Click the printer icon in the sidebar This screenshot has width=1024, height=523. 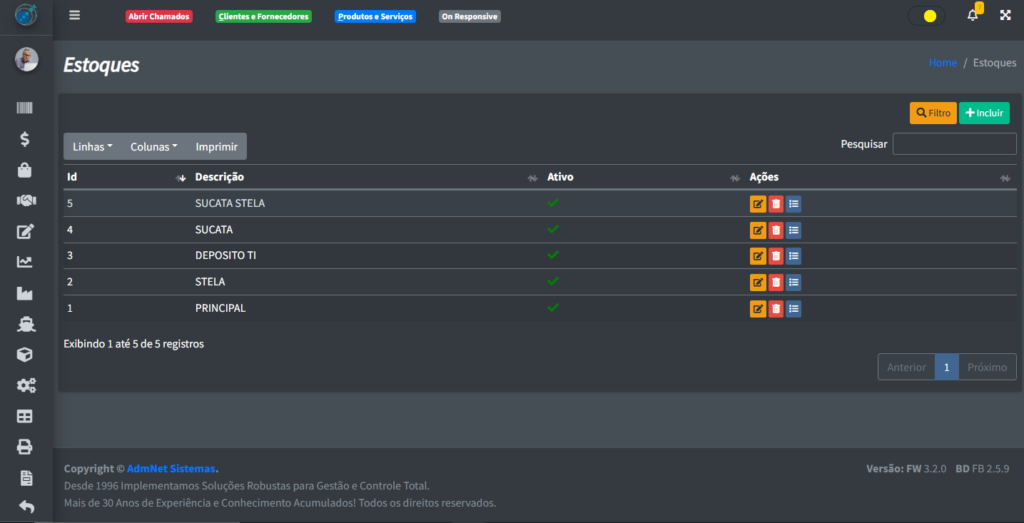pos(25,447)
